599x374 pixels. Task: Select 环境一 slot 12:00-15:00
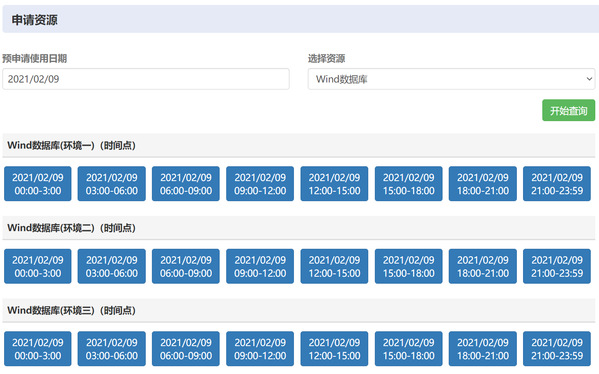(x=334, y=184)
